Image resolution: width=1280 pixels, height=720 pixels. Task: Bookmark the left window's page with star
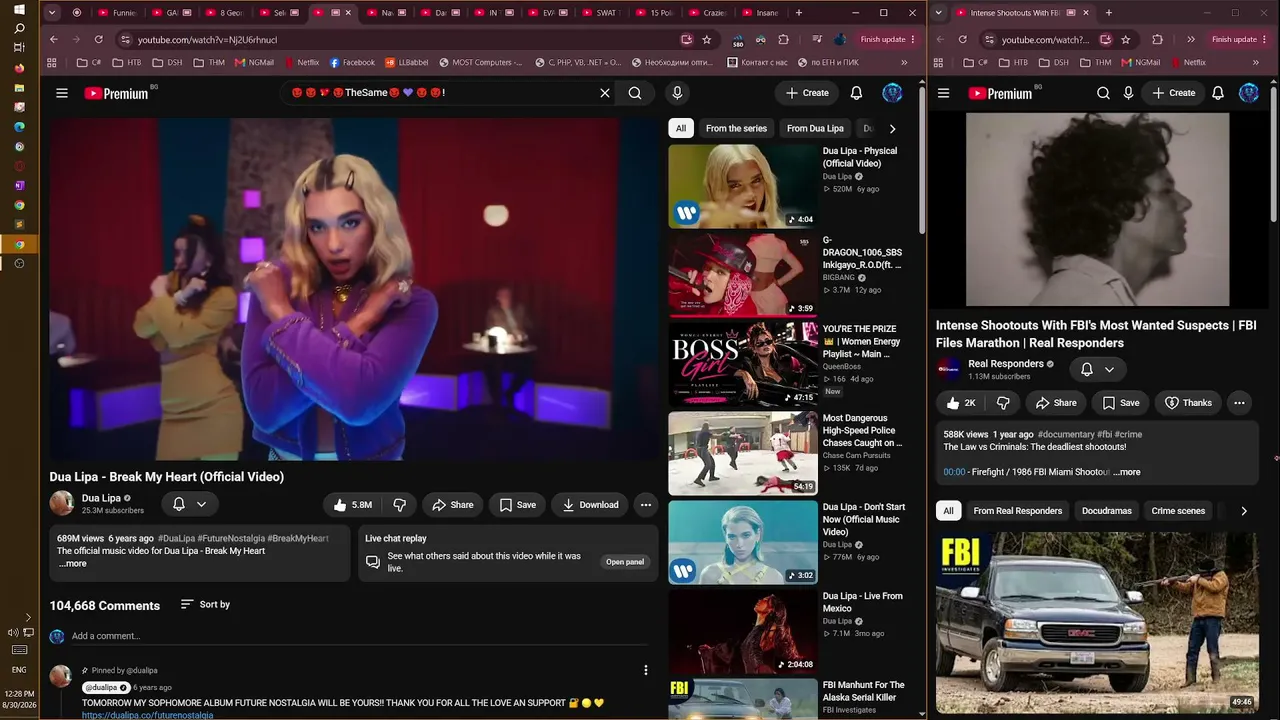(707, 39)
